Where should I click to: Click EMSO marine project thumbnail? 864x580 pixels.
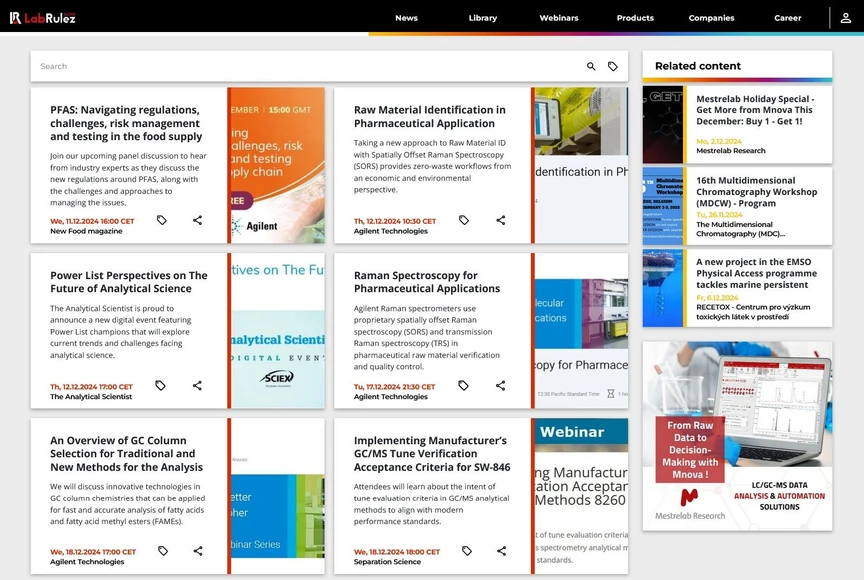click(x=663, y=288)
